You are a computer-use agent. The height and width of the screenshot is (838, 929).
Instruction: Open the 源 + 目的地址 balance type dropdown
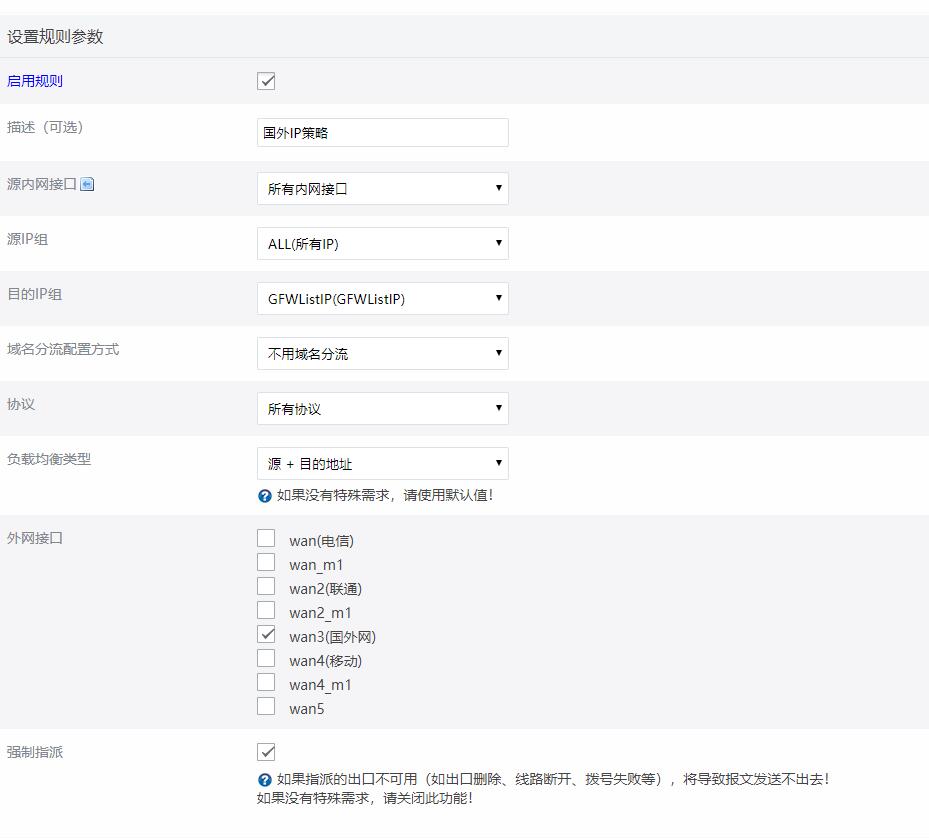[383, 463]
